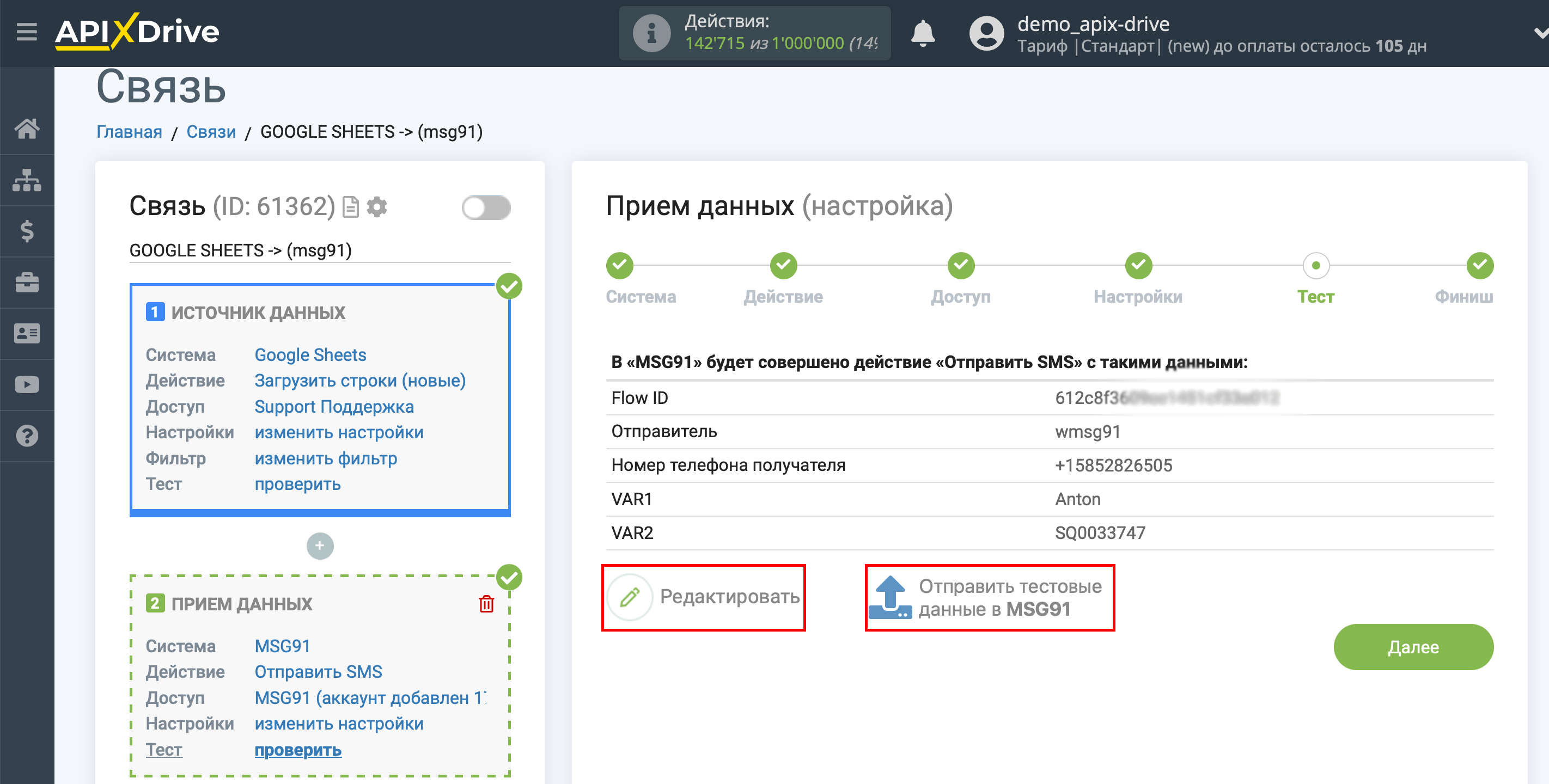This screenshot has width=1549, height=784.
Task: Open the notifications bell
Action: (923, 33)
